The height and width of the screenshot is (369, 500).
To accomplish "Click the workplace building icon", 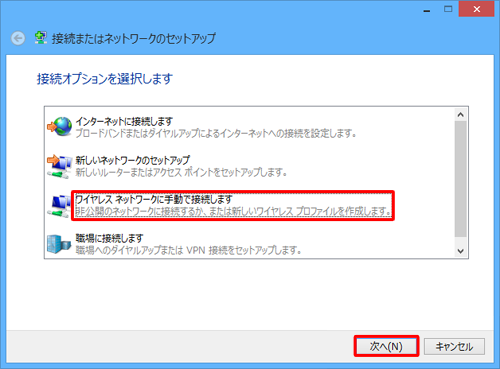I will coord(59,244).
